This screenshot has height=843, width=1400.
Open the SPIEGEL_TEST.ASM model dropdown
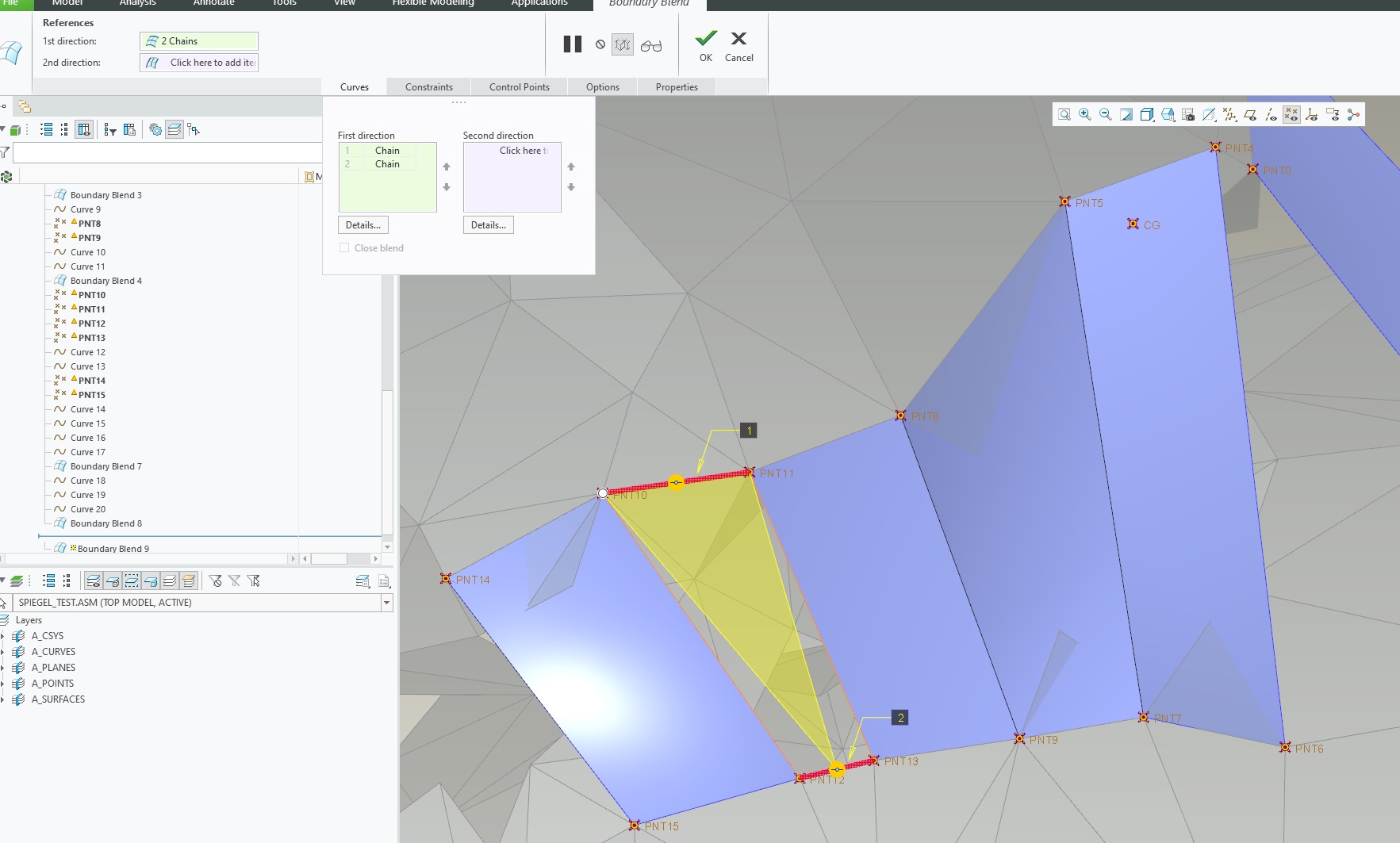(x=387, y=603)
